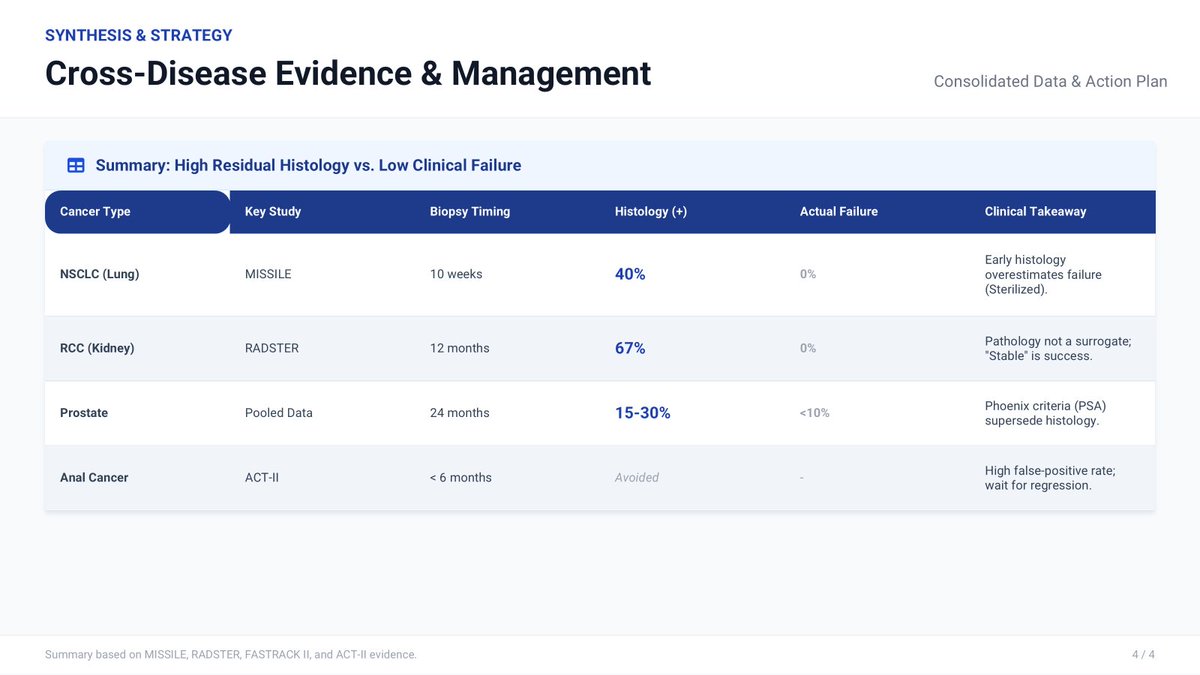The height and width of the screenshot is (675, 1200).
Task: Click the 'MISSILE' study cell
Action: click(268, 274)
